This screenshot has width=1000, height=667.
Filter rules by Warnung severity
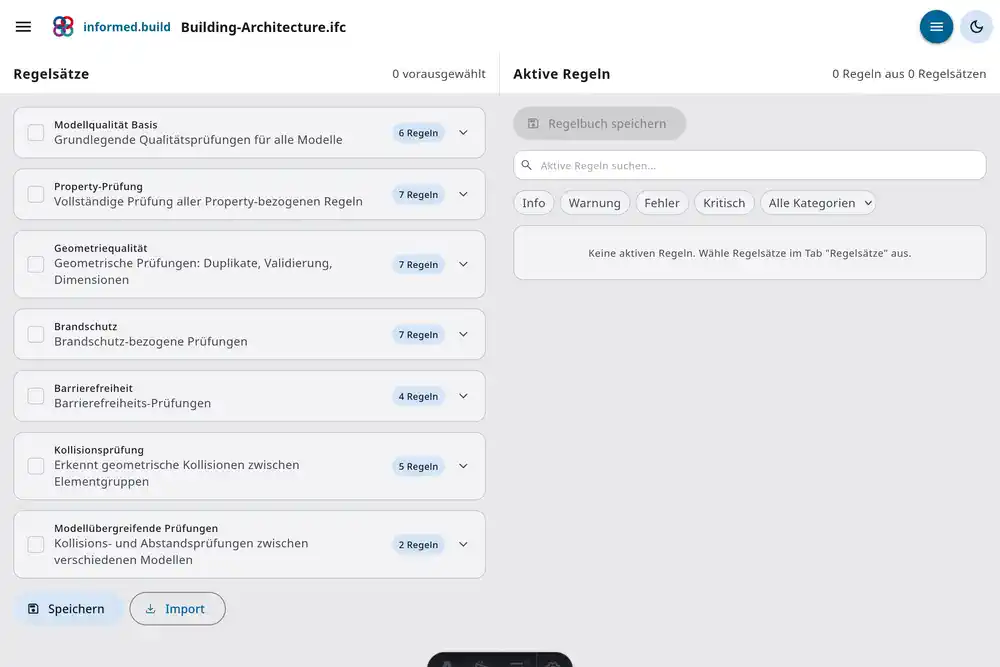pos(594,203)
